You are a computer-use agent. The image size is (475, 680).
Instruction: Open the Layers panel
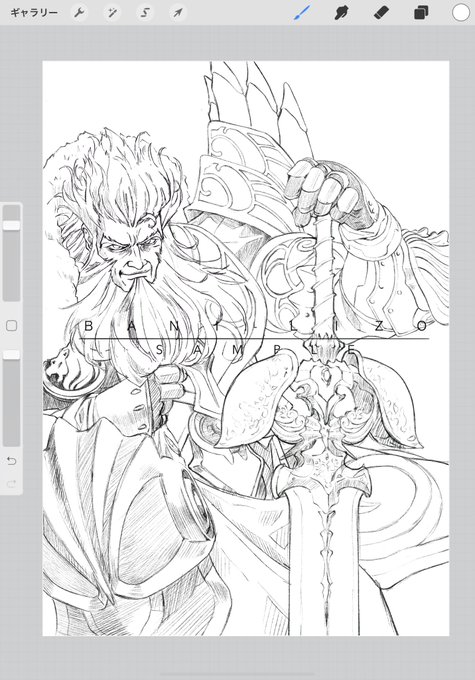point(421,13)
